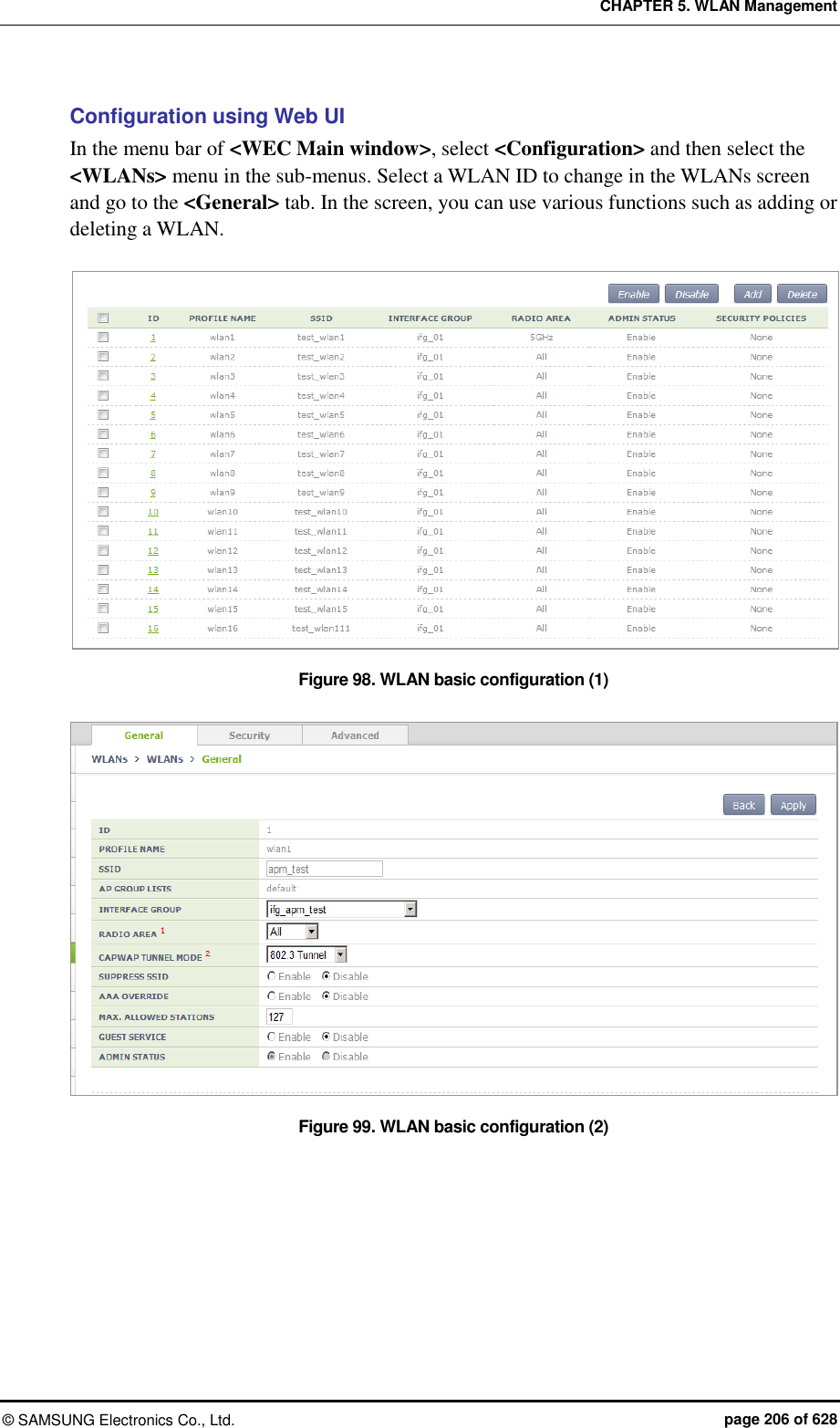The image size is (840, 1428).
Task: Open WLAN ID 12 link
Action: pyautogui.click(x=153, y=550)
